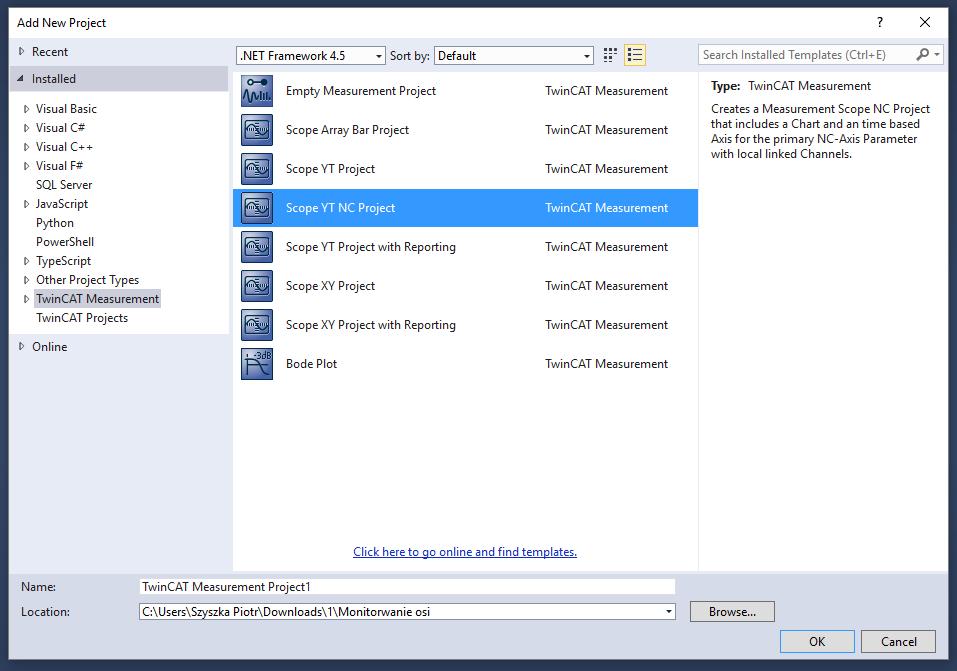Viewport: 957px width, 671px height.
Task: Expand the TypeScript node
Action: click(x=26, y=261)
